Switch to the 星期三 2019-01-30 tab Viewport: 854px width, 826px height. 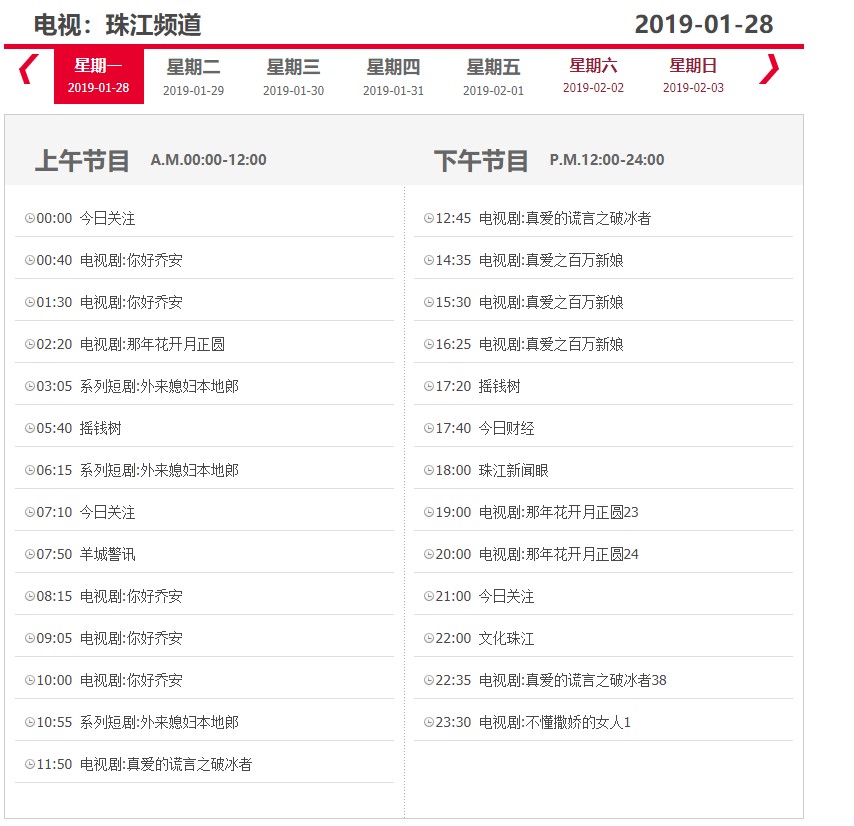tap(294, 76)
